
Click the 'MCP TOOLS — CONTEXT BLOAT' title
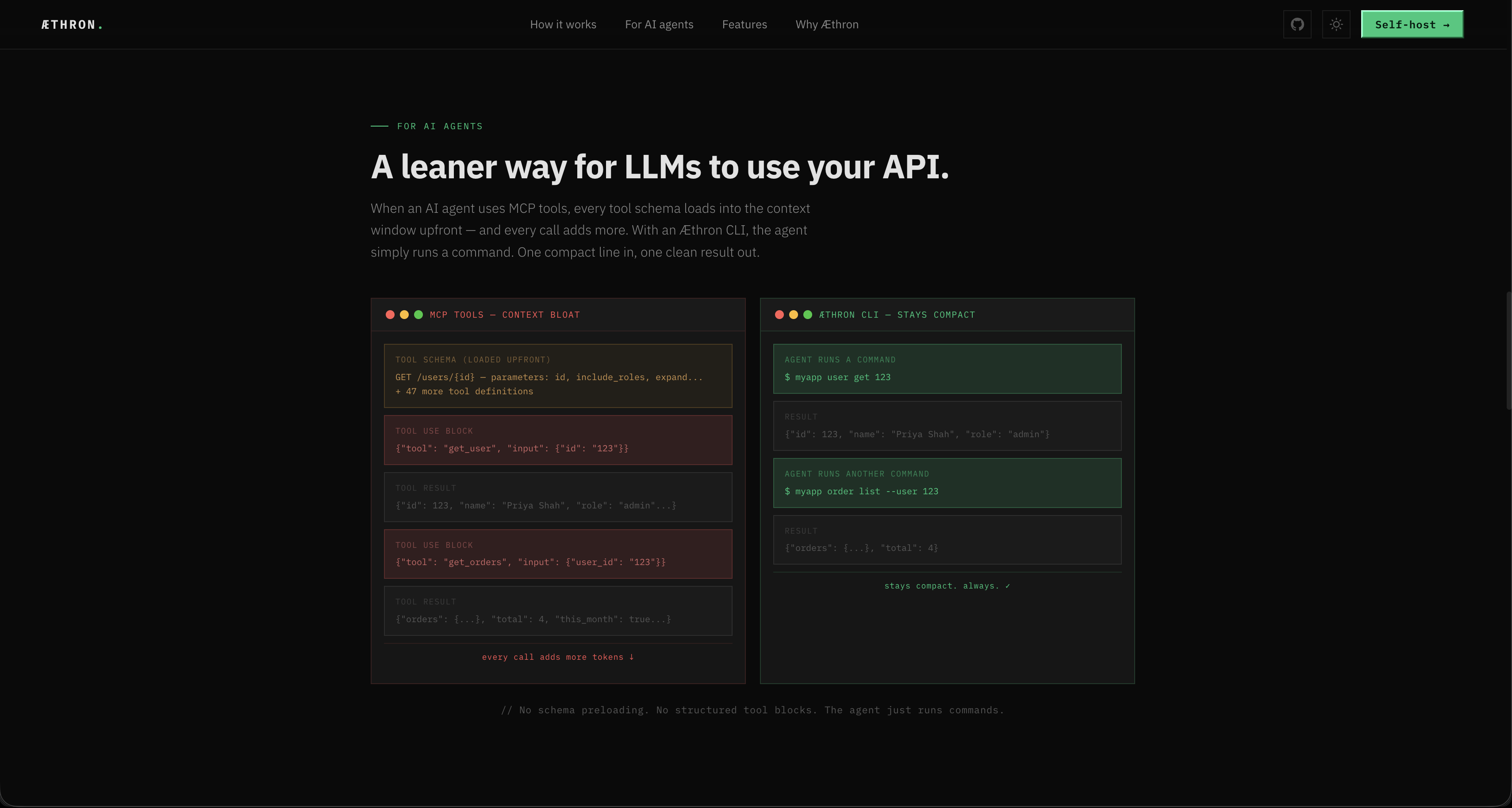click(x=504, y=315)
